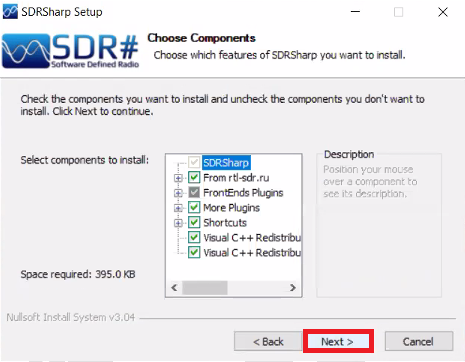465x362 pixels.
Task: Click the SDR# Software Defined Radio logo
Action: coord(71,51)
